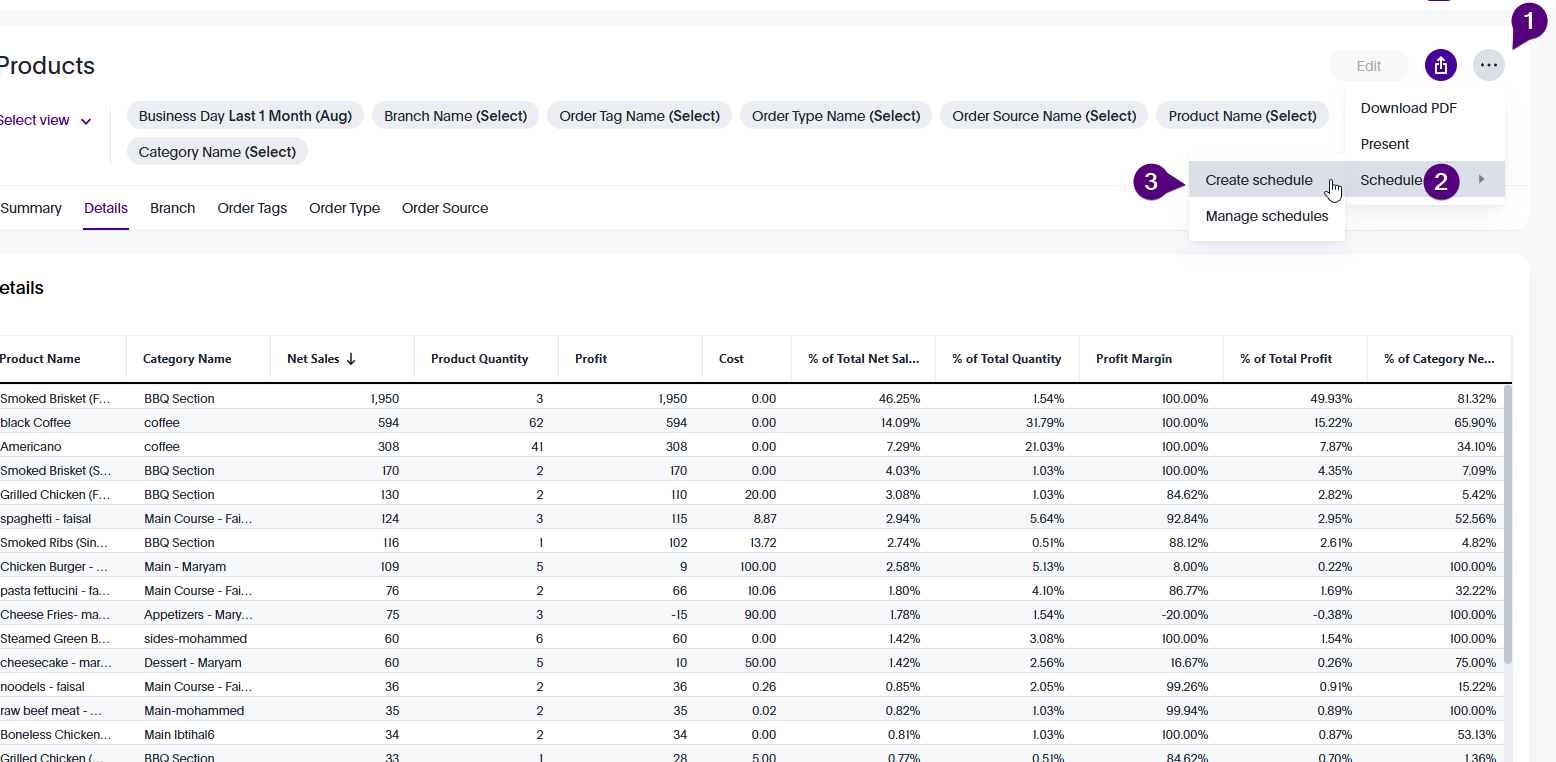Click the share export icon
The width and height of the screenshot is (1556, 762).
point(1440,66)
